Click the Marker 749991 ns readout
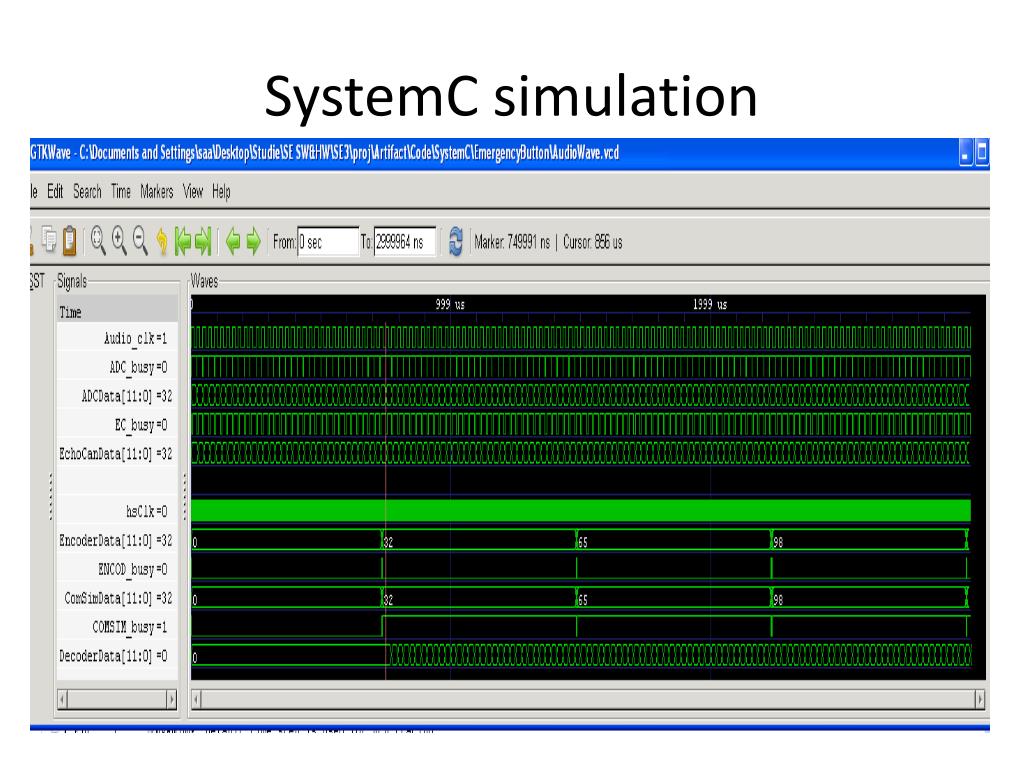1024x768 pixels. point(512,242)
